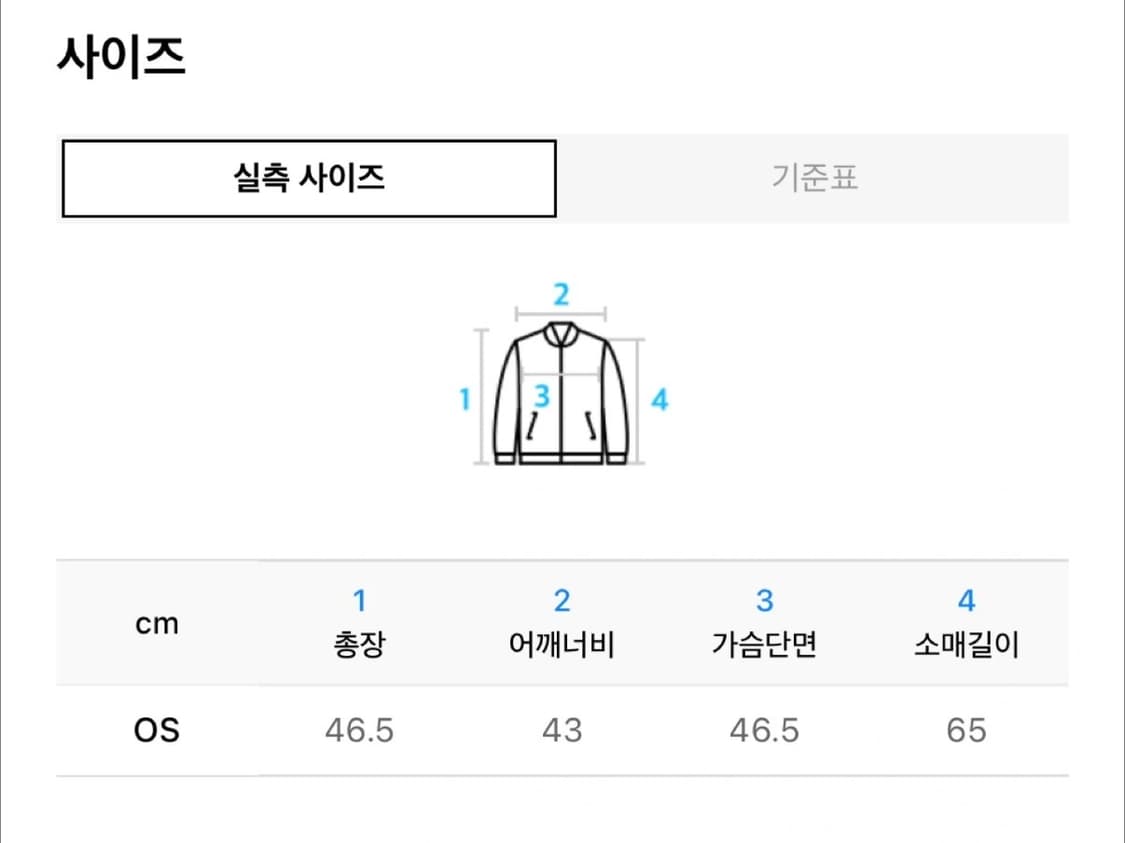Click the blue 1 above 총장 column
This screenshot has width=1125, height=843.
click(361, 600)
